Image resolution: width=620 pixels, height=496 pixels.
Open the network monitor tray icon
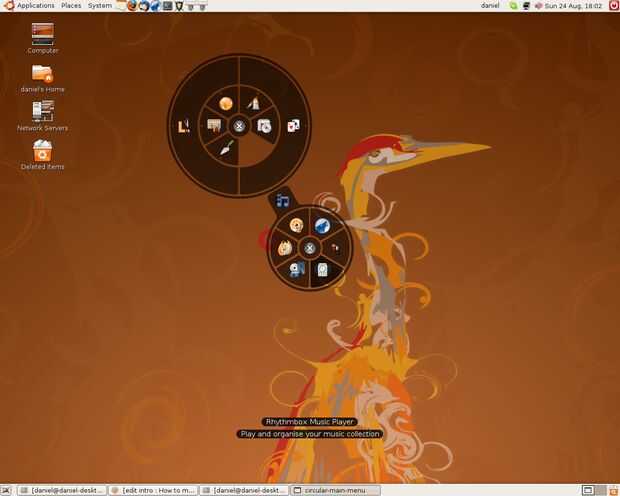point(526,6)
